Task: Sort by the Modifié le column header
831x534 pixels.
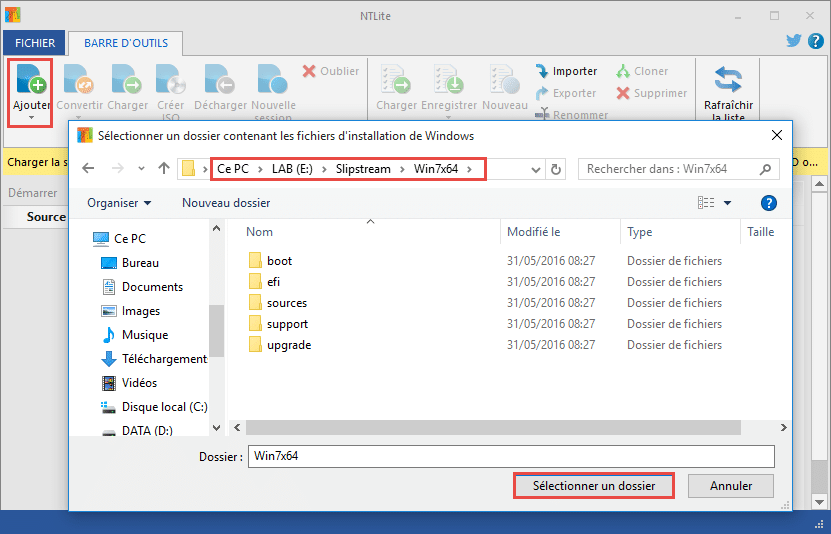Action: [533, 232]
